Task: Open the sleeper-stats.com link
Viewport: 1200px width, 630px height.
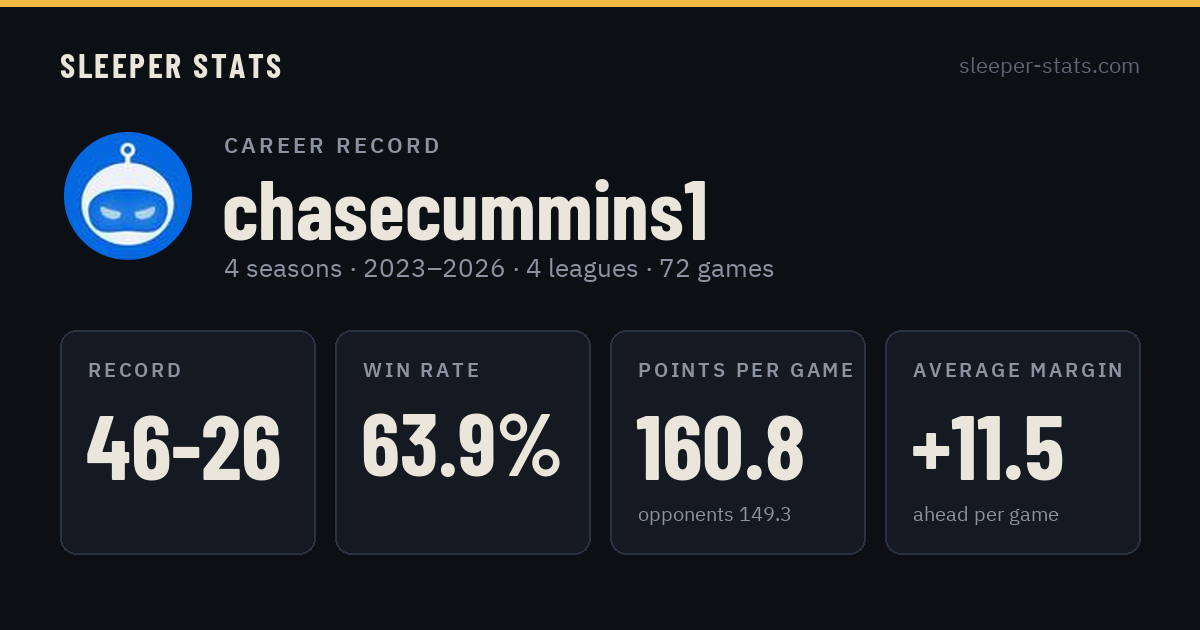Action: coord(1049,66)
